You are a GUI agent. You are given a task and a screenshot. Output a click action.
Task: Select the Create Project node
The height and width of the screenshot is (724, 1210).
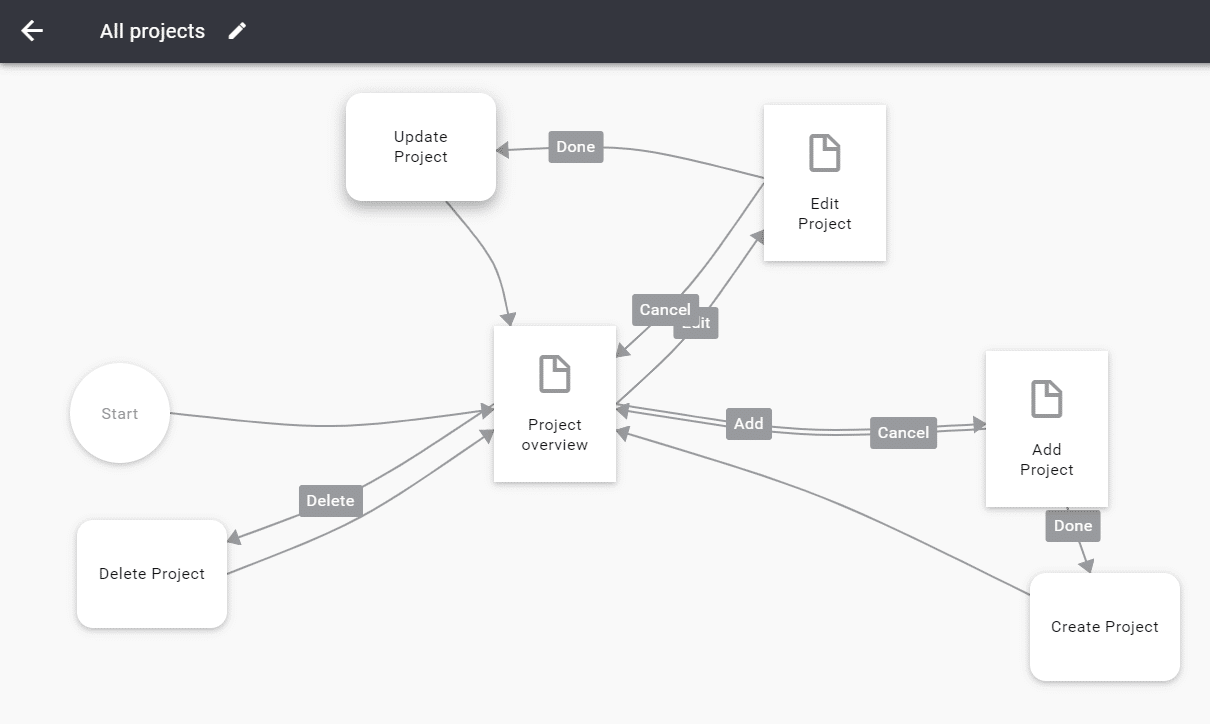click(1105, 627)
